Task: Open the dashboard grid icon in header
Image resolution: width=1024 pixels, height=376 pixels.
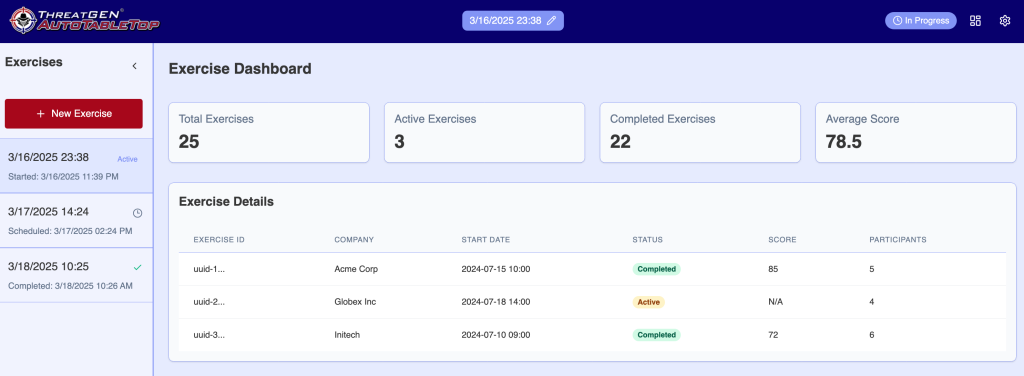Action: pyautogui.click(x=975, y=21)
